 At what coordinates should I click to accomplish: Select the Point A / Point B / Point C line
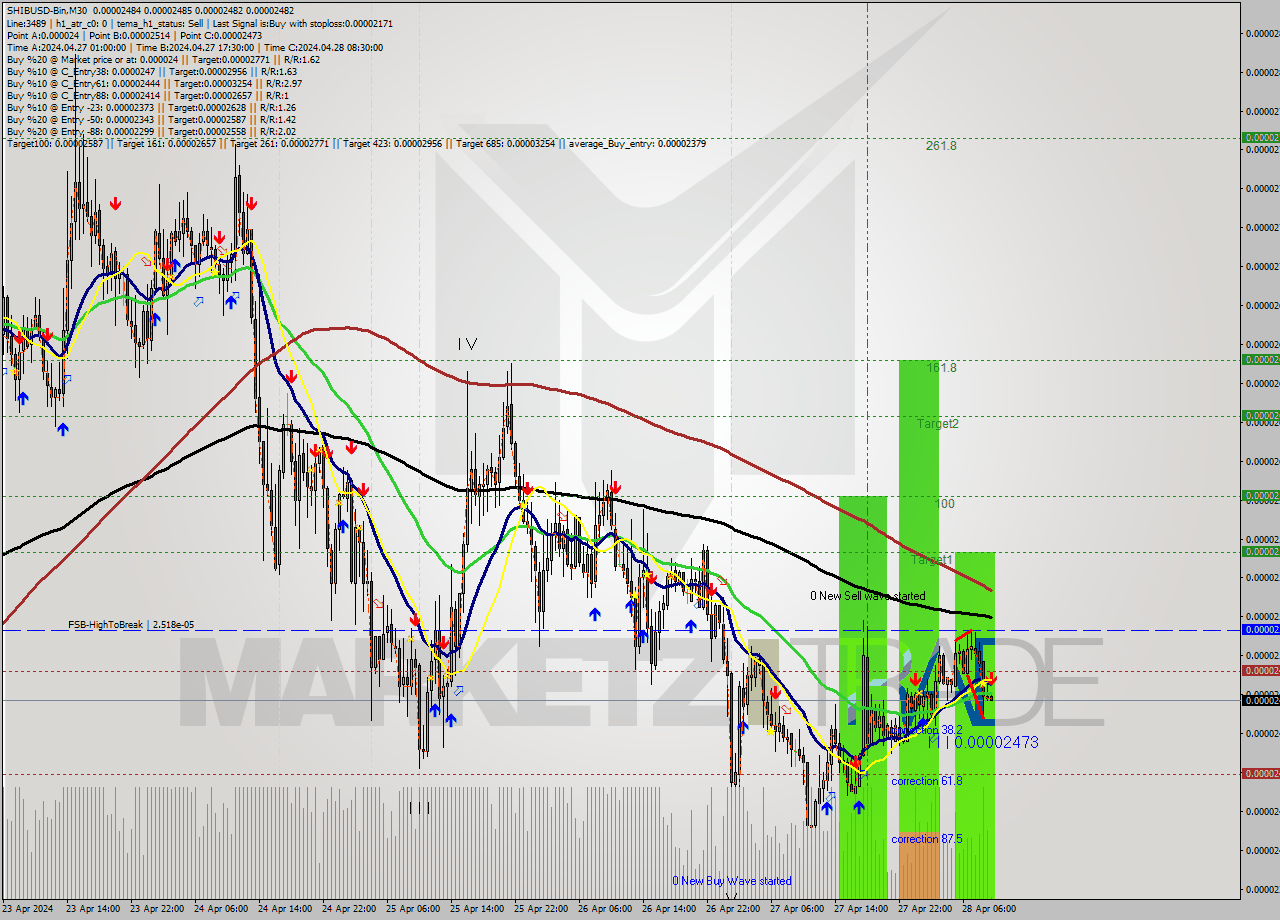tap(134, 36)
